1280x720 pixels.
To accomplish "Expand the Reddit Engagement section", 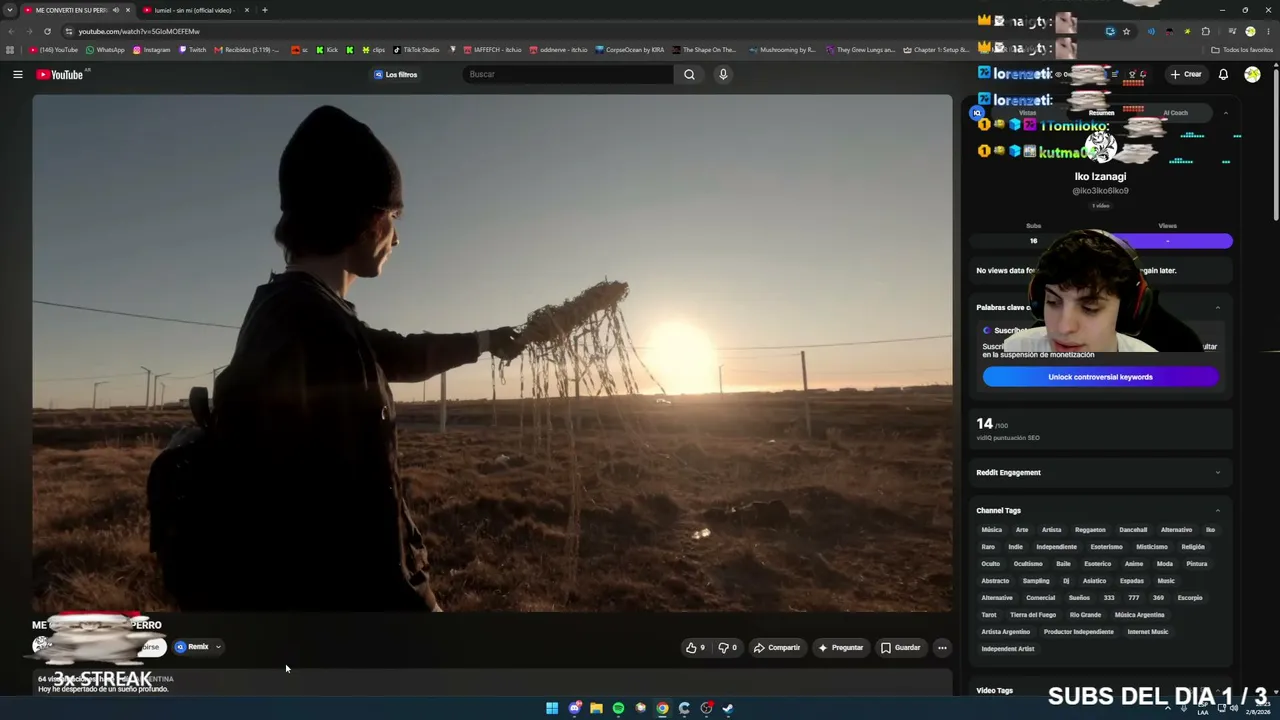I will 1217,473.
